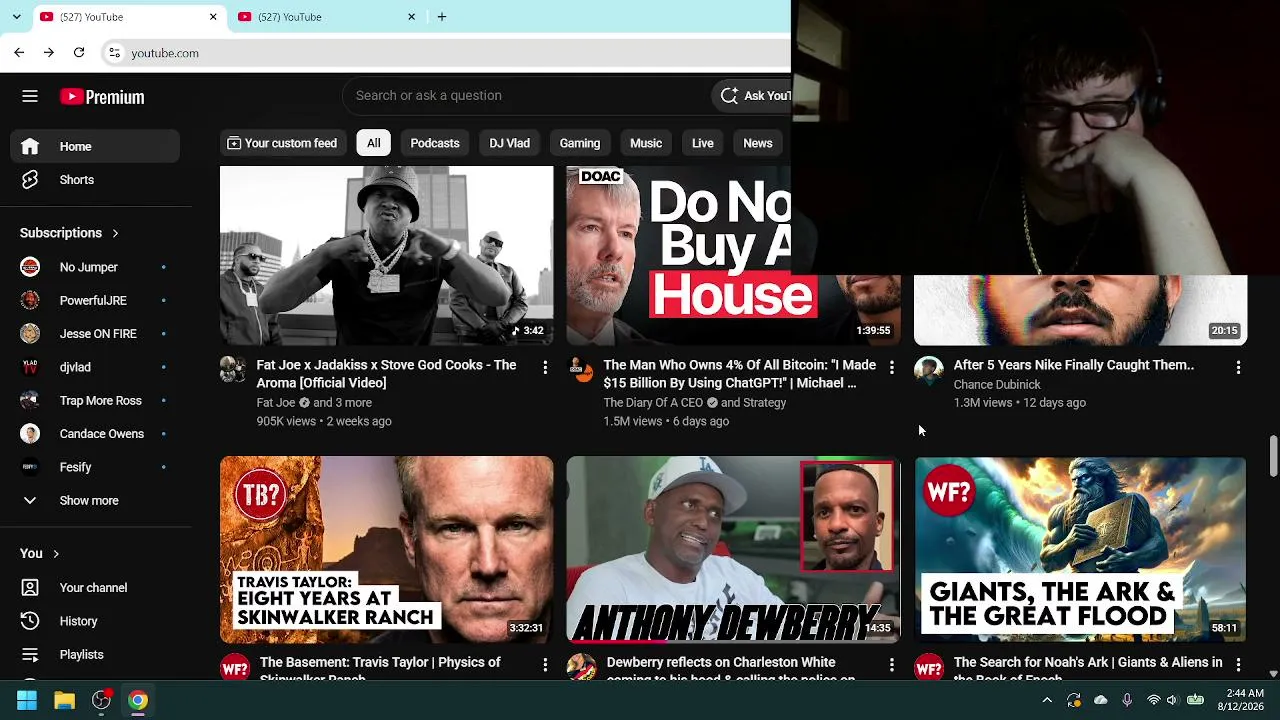
Task: Click channel avatar beside Travis Taylor video title
Action: pyautogui.click(x=234, y=667)
